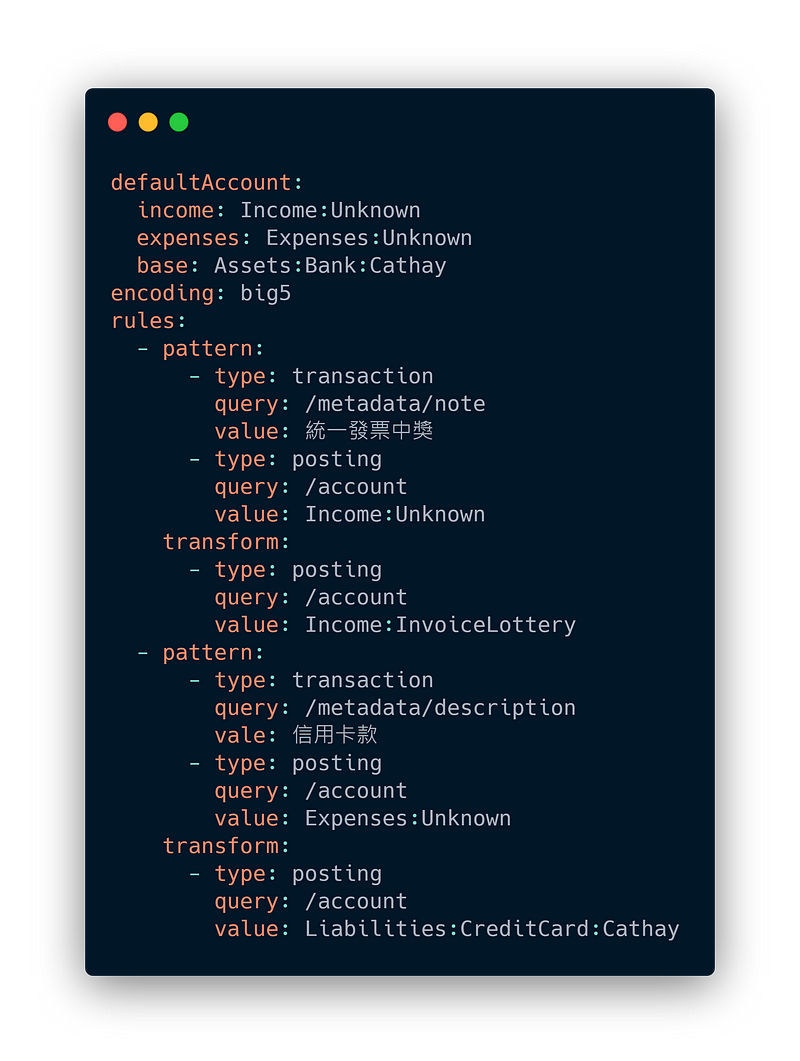Click the yellow minimize dot
800x1061 pixels.
coord(148,122)
